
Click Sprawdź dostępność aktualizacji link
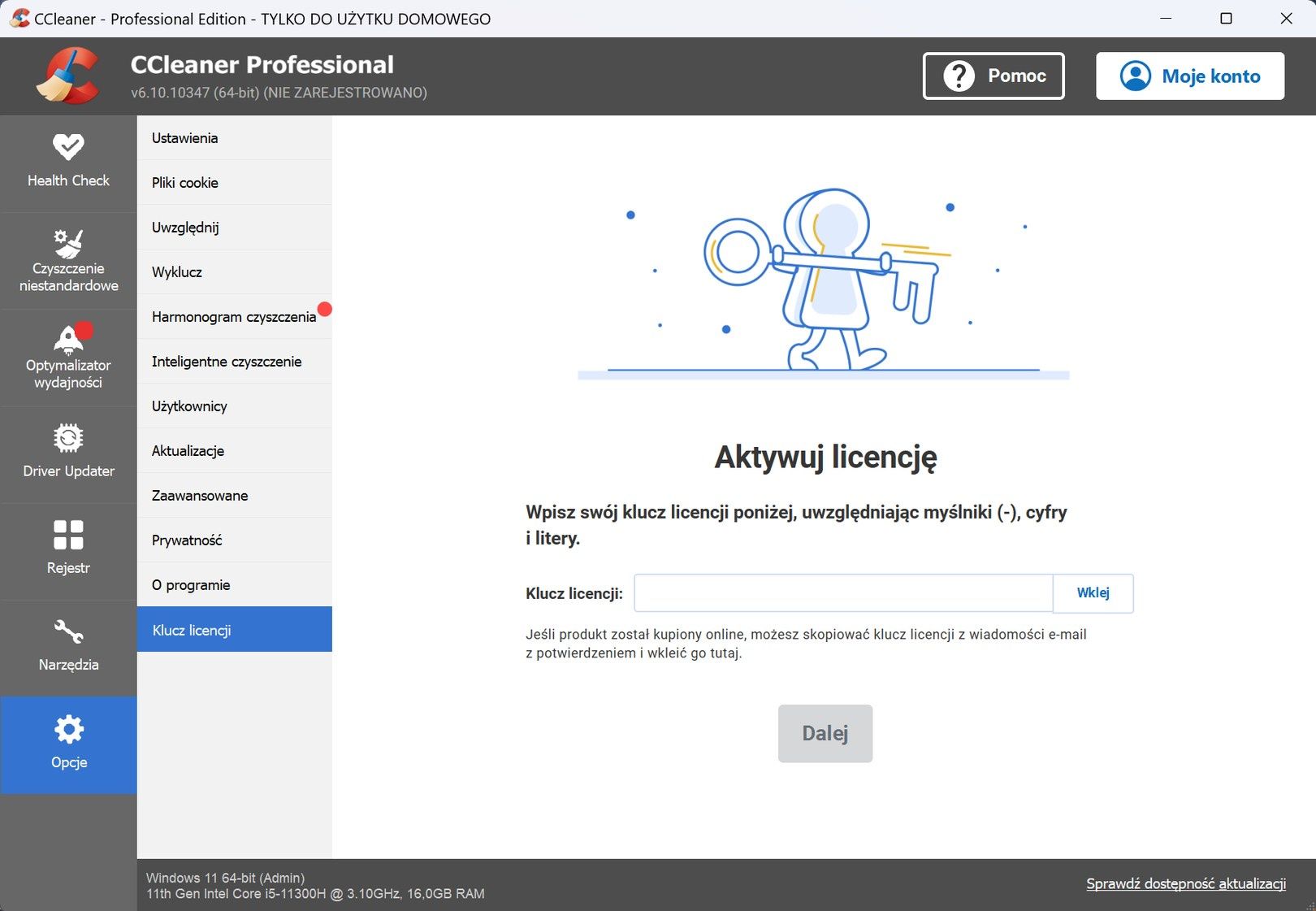(x=1186, y=884)
